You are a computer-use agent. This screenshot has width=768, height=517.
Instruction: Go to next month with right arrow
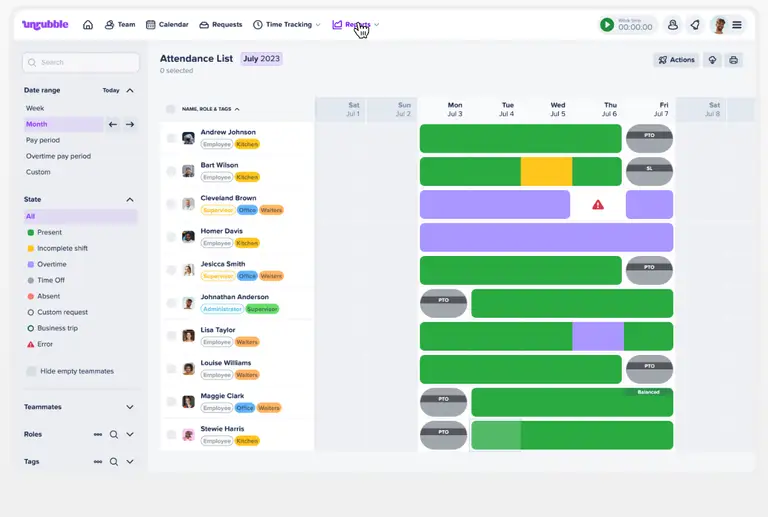coord(130,124)
